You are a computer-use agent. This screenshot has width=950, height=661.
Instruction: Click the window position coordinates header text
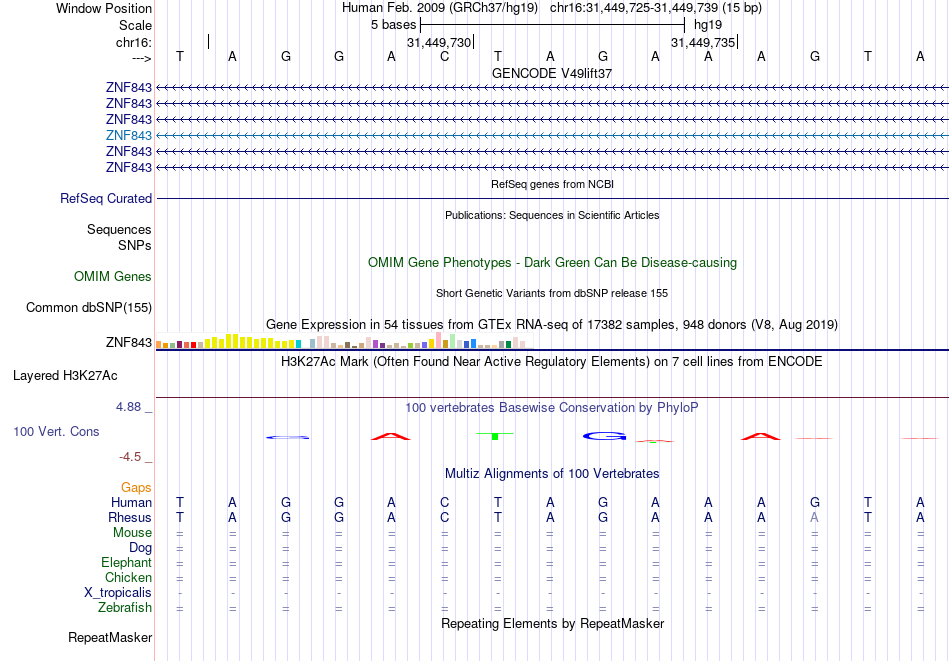(552, 8)
